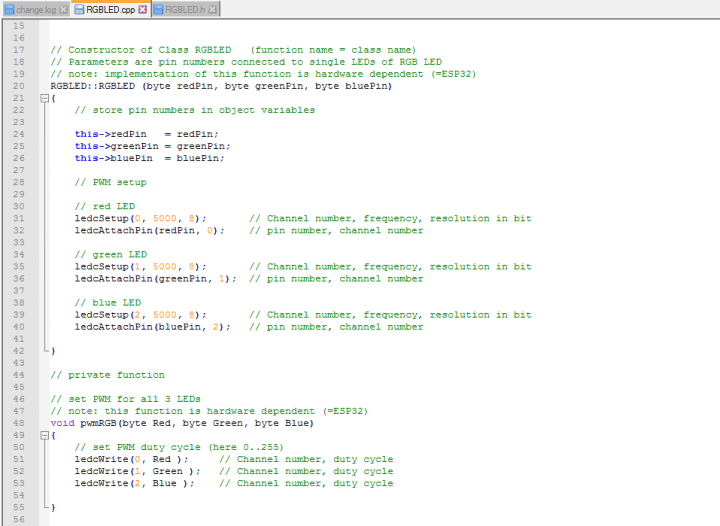The width and height of the screenshot is (720, 526).
Task: Click 'this->redPin' on line 24
Action: [111, 134]
